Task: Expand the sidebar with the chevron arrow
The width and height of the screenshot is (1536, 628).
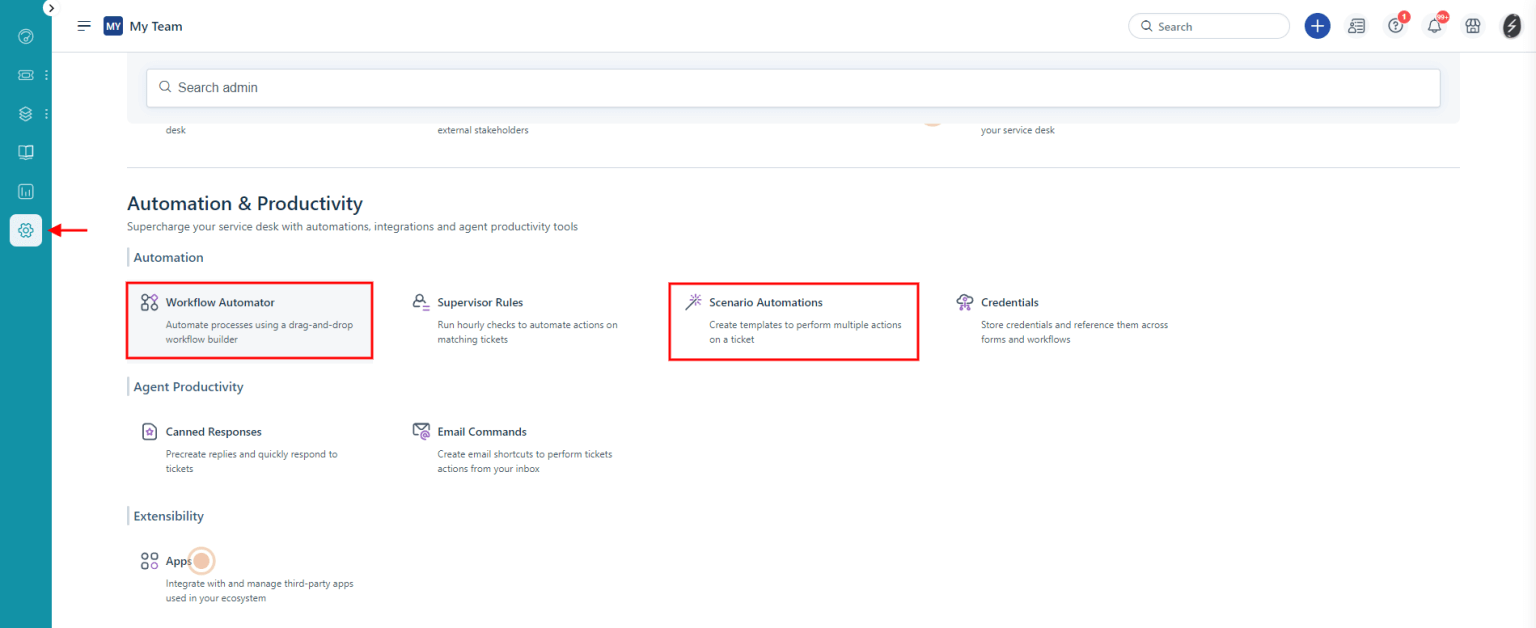Action: (51, 7)
